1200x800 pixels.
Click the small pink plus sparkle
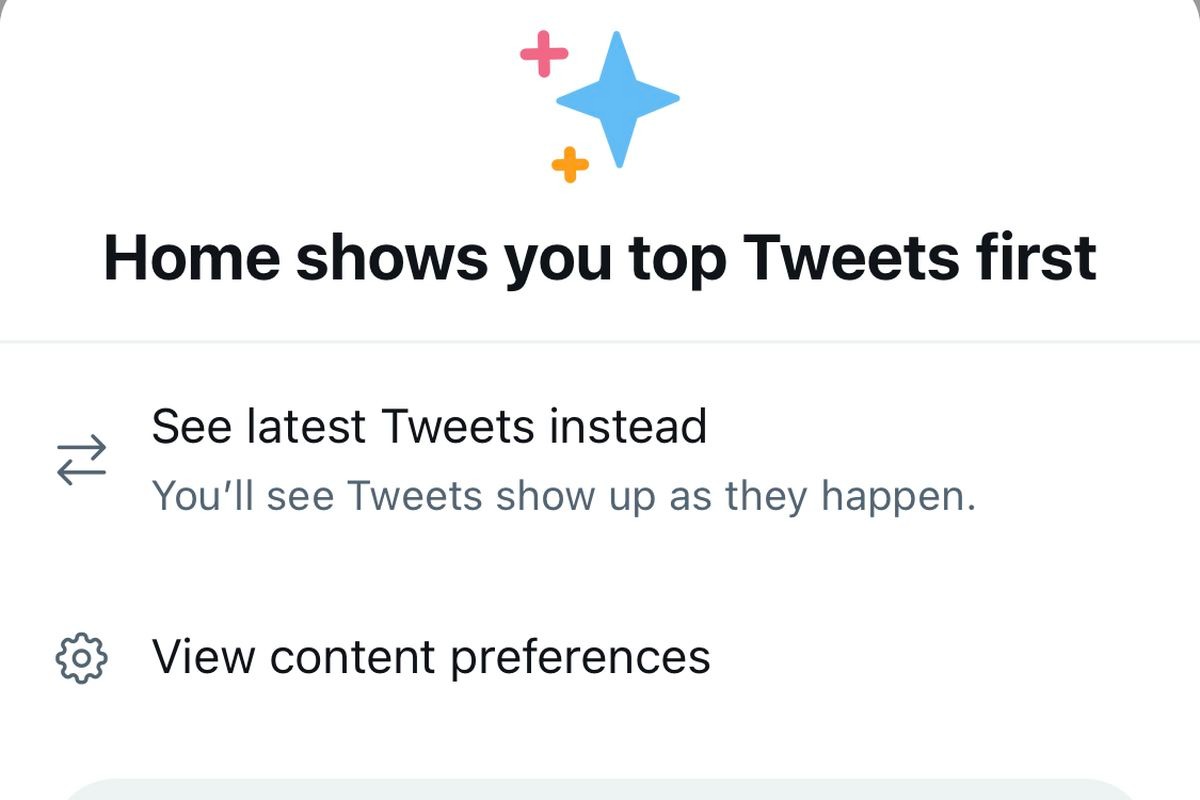click(x=545, y=54)
